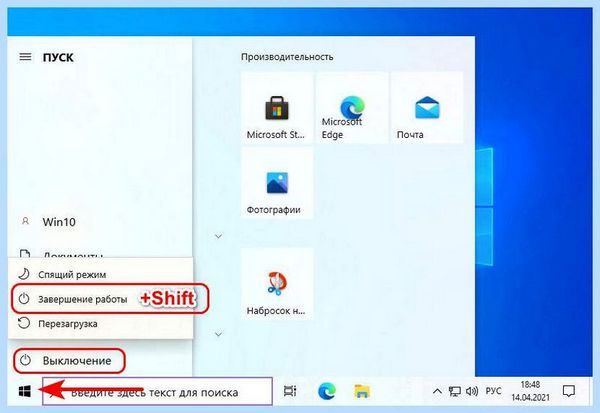Click the Производительность group header
The width and height of the screenshot is (600, 413).
pyautogui.click(x=287, y=57)
